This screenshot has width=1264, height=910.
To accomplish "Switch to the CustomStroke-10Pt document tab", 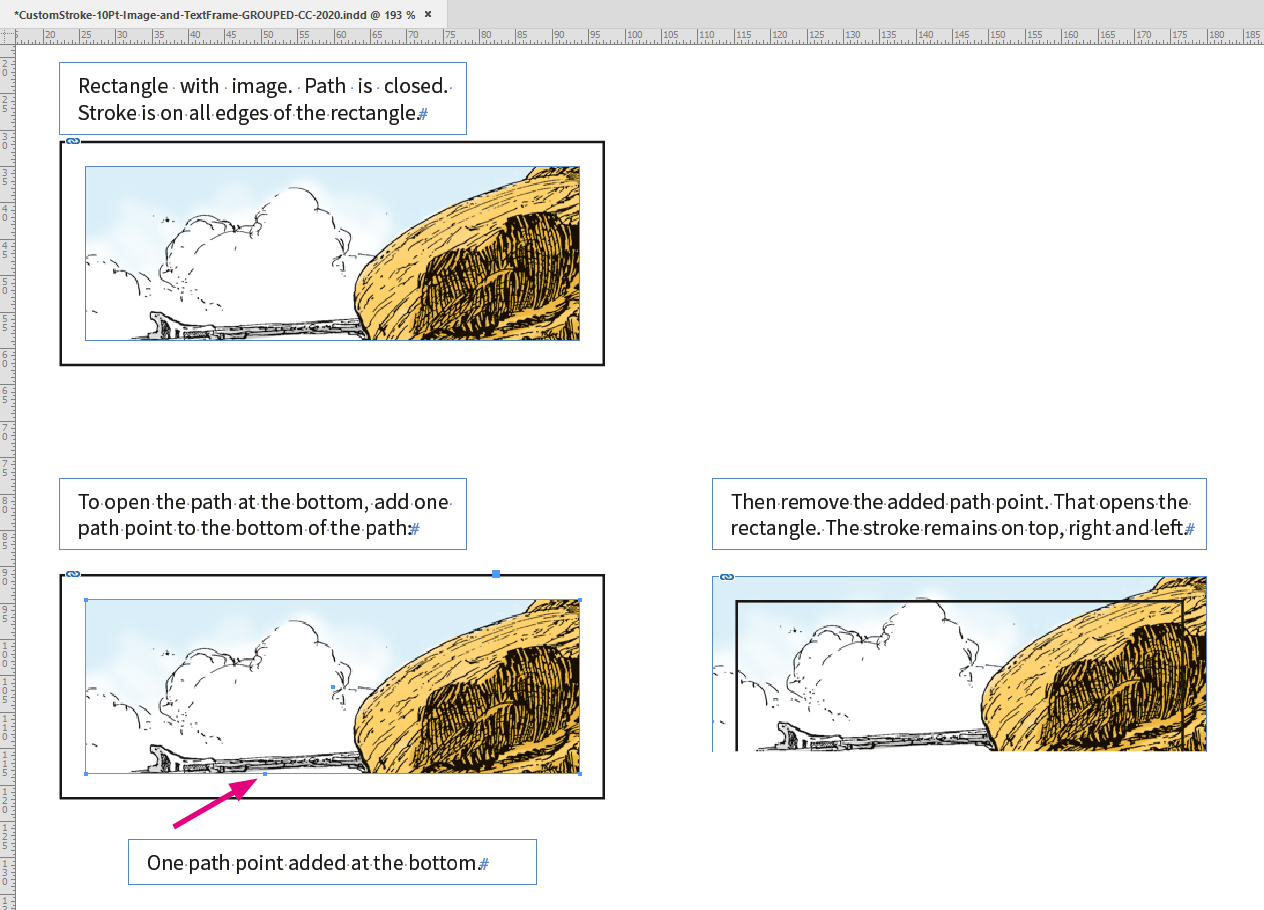I will 210,14.
